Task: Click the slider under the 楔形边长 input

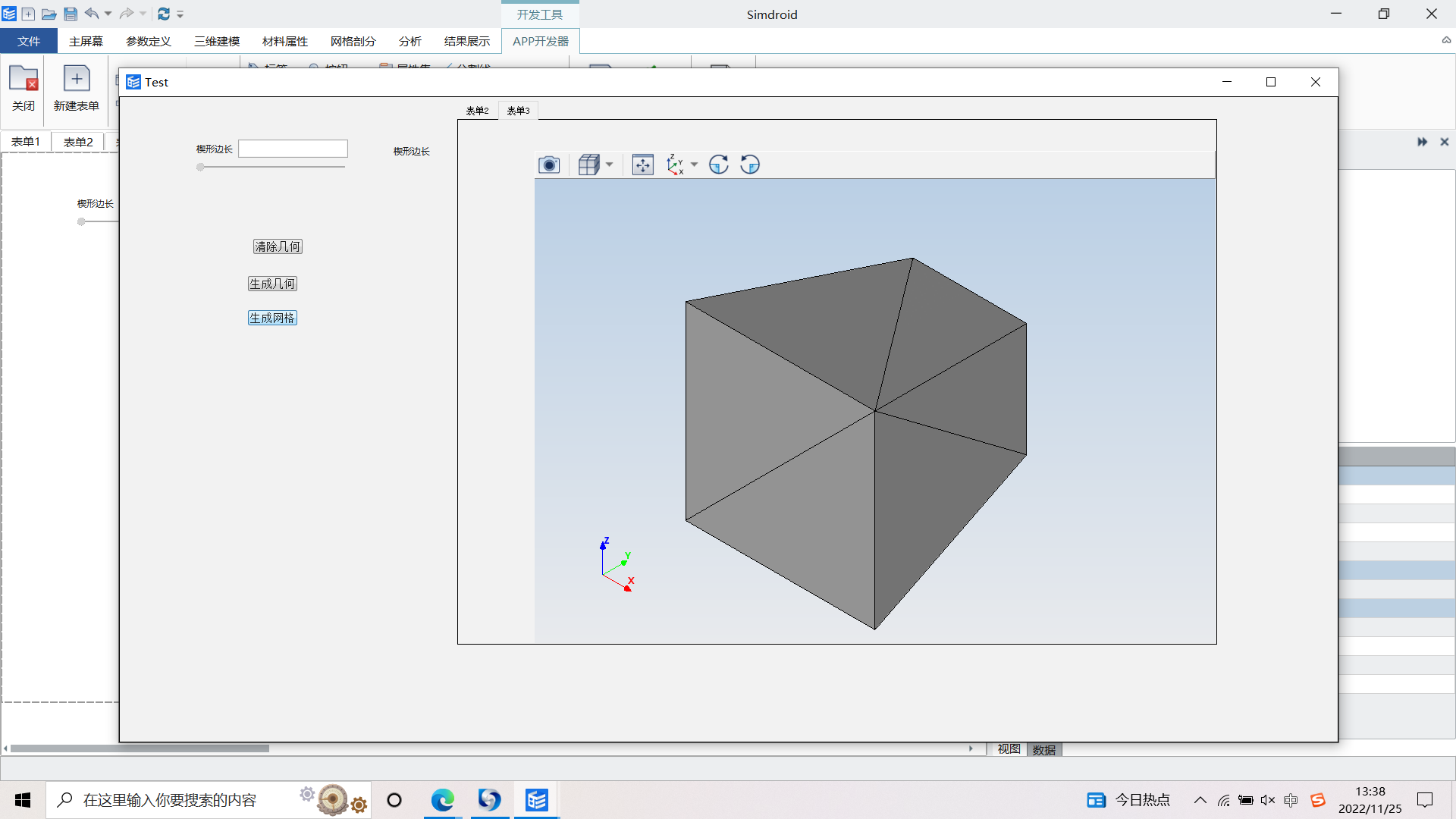Action: [x=271, y=167]
